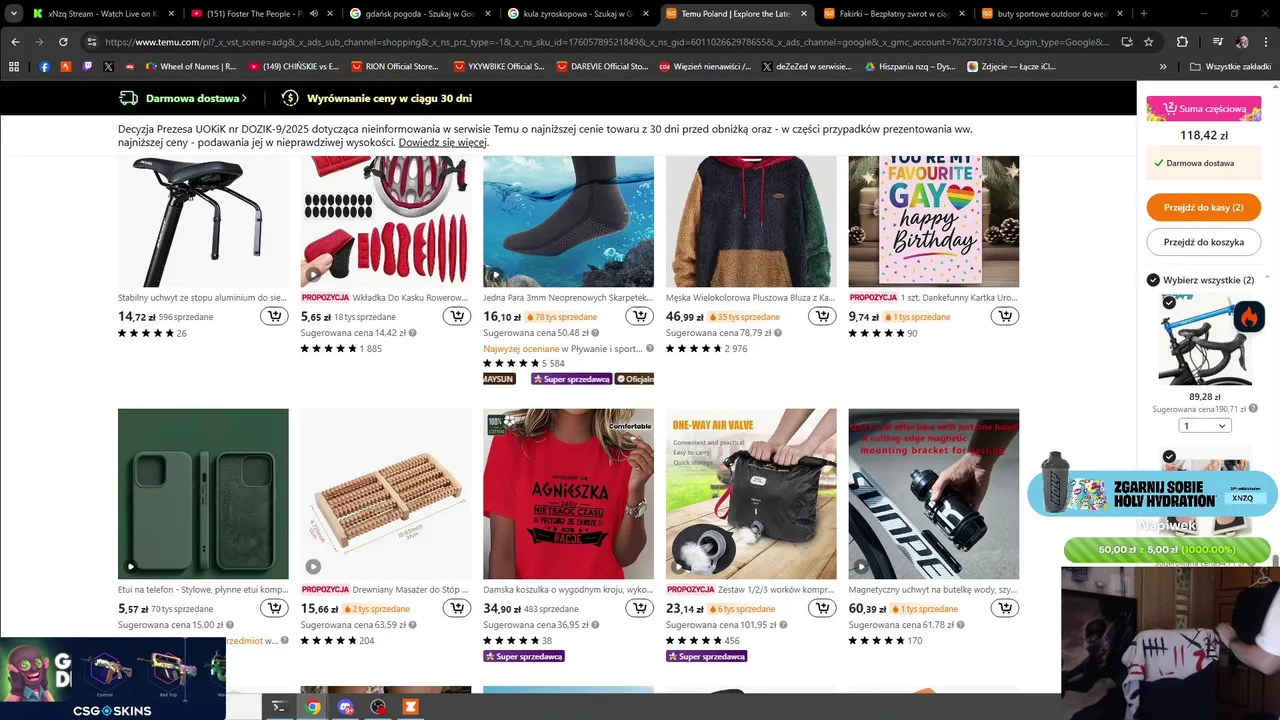The width and height of the screenshot is (1280, 720).
Task: Expand the hidden bookmarks chevron
Action: (1163, 66)
